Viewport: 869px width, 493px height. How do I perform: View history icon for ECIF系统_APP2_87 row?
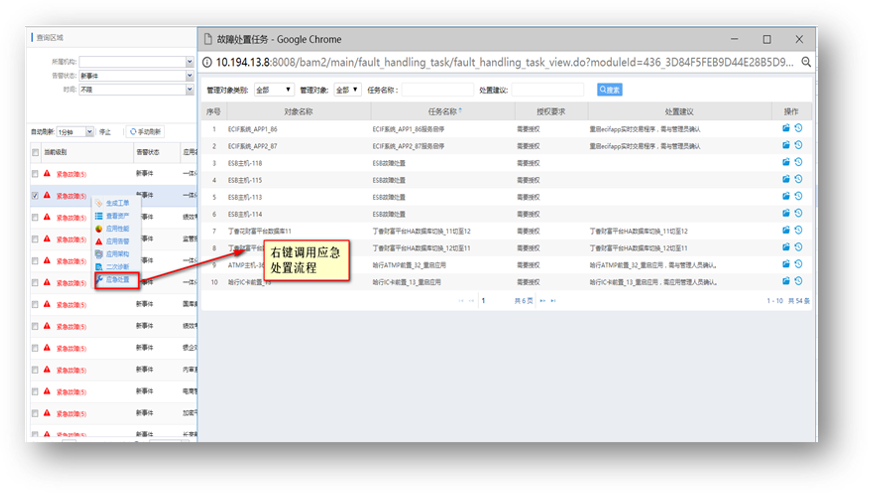(x=798, y=145)
